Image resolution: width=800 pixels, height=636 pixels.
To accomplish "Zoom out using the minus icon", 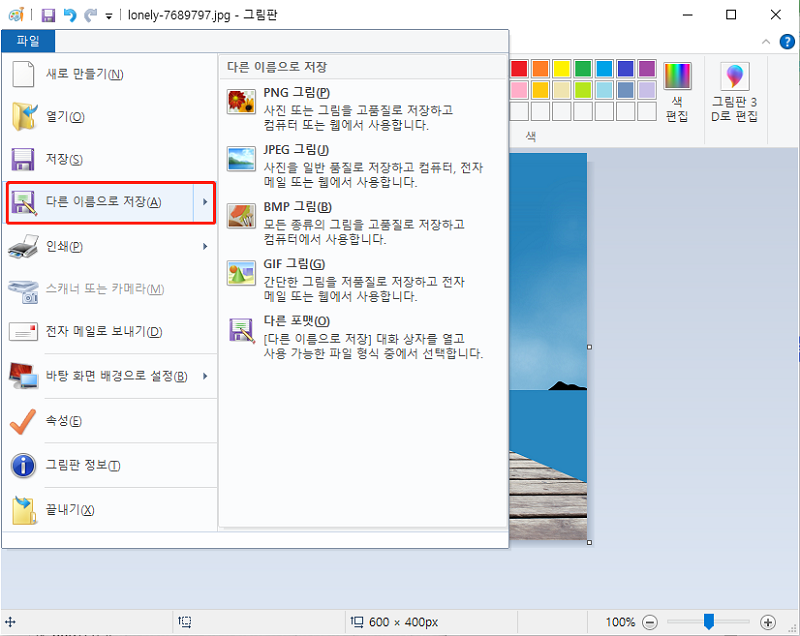I will [649, 621].
